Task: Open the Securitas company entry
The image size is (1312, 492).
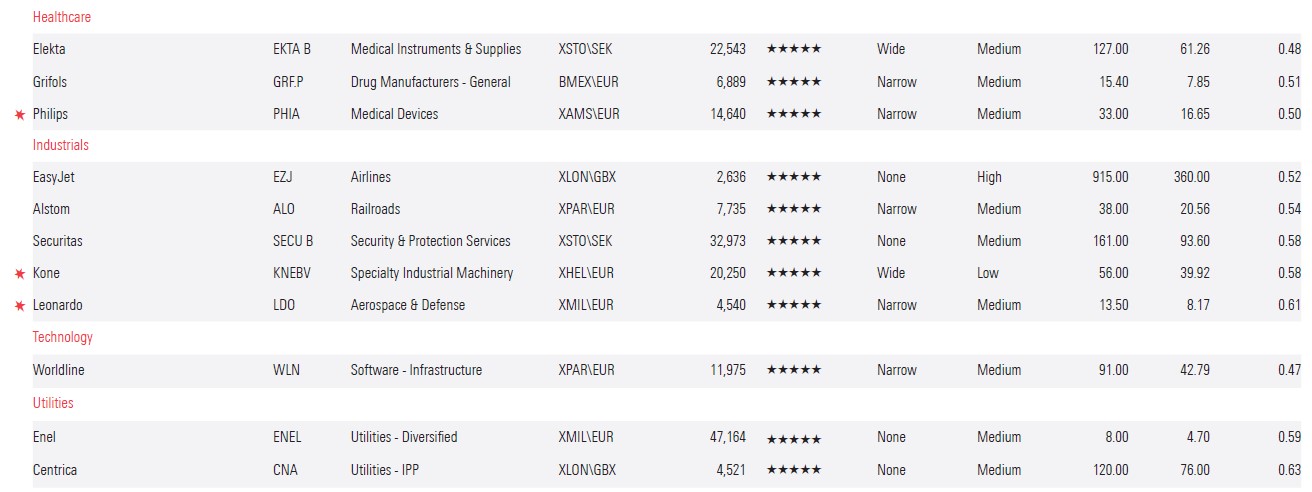Action: pyautogui.click(x=58, y=241)
